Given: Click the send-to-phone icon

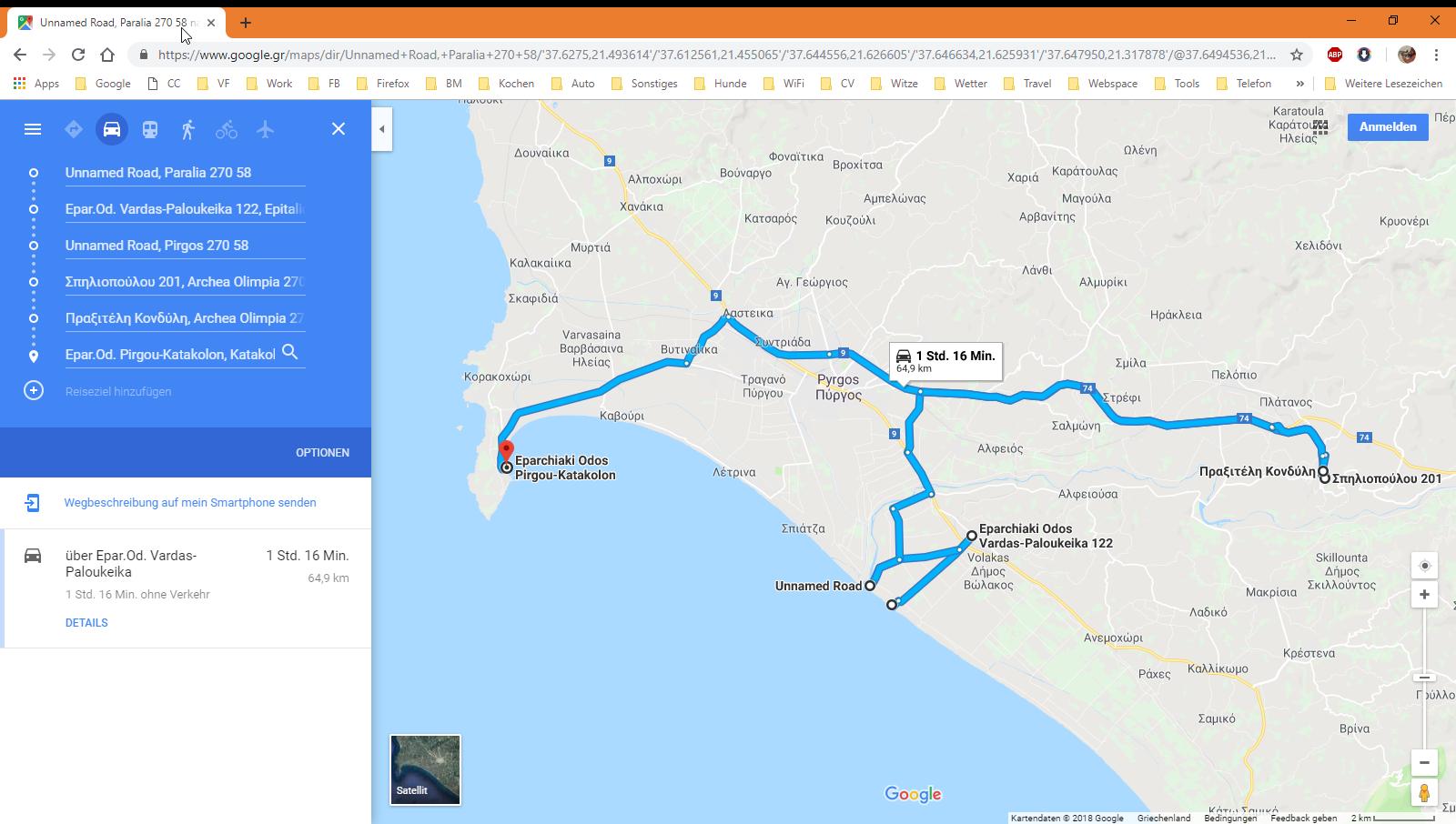Looking at the screenshot, I should 33,502.
